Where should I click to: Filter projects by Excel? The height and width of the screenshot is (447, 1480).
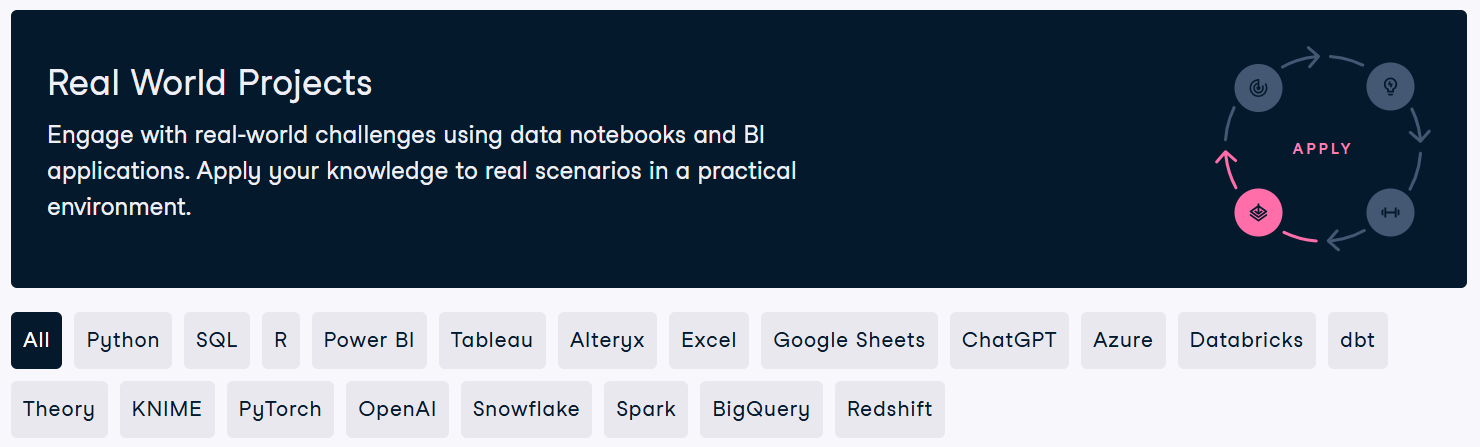tap(709, 340)
